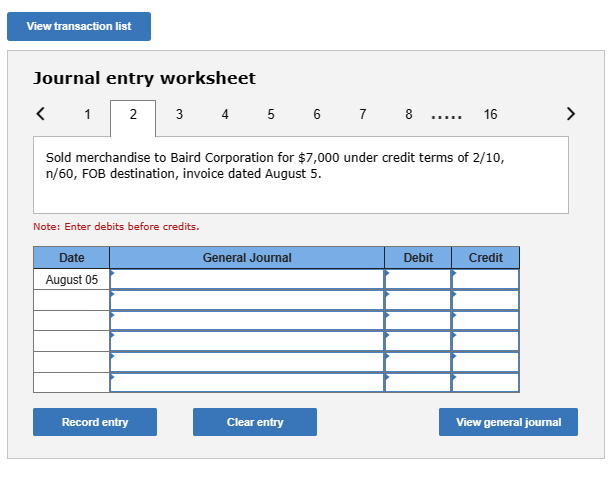Go to journal entry tab 3
The height and width of the screenshot is (484, 616).
coord(179,114)
